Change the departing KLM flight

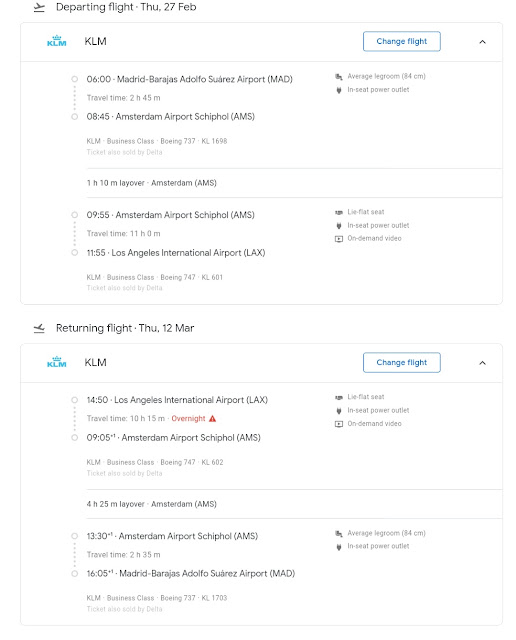pos(402,41)
